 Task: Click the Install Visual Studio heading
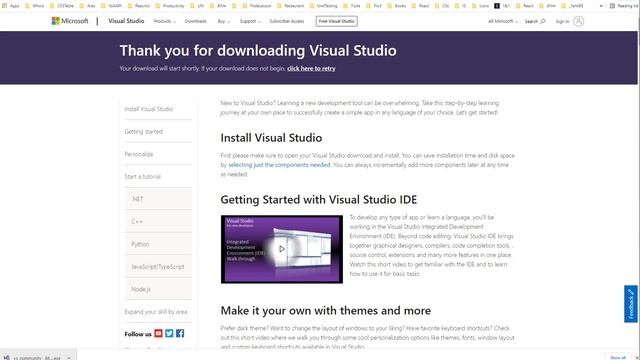coord(271,138)
